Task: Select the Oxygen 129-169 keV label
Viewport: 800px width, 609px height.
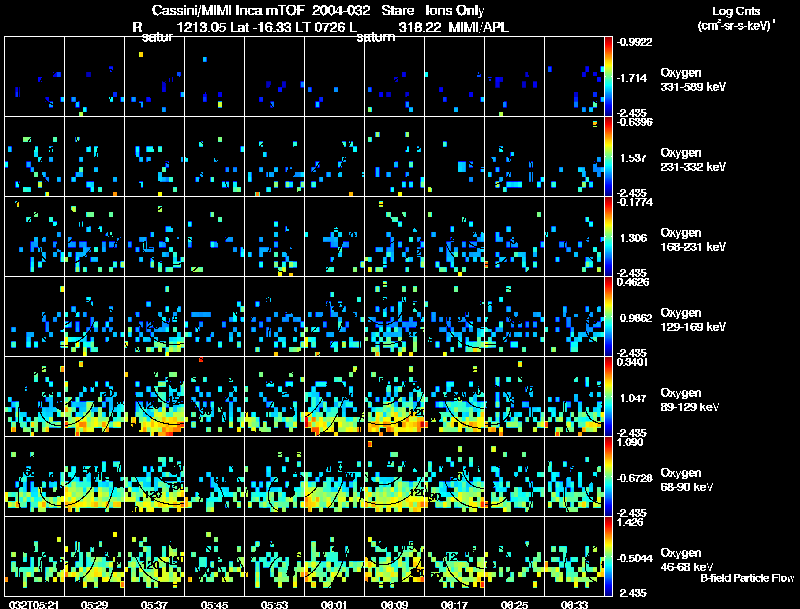Action: click(693, 320)
